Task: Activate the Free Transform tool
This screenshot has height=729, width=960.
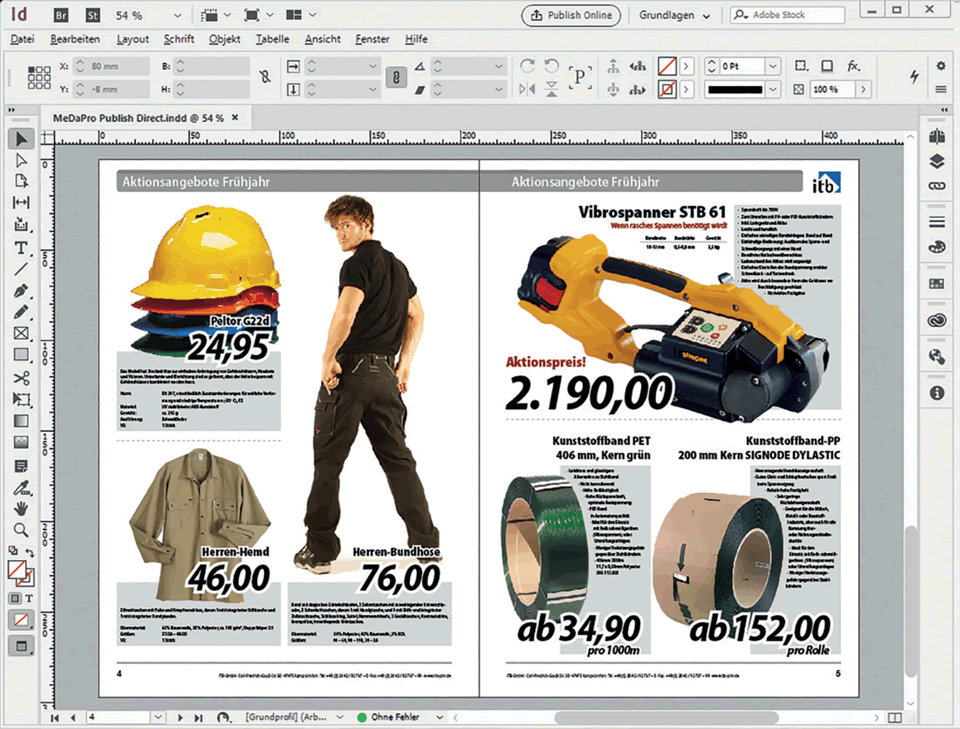Action: point(21,400)
